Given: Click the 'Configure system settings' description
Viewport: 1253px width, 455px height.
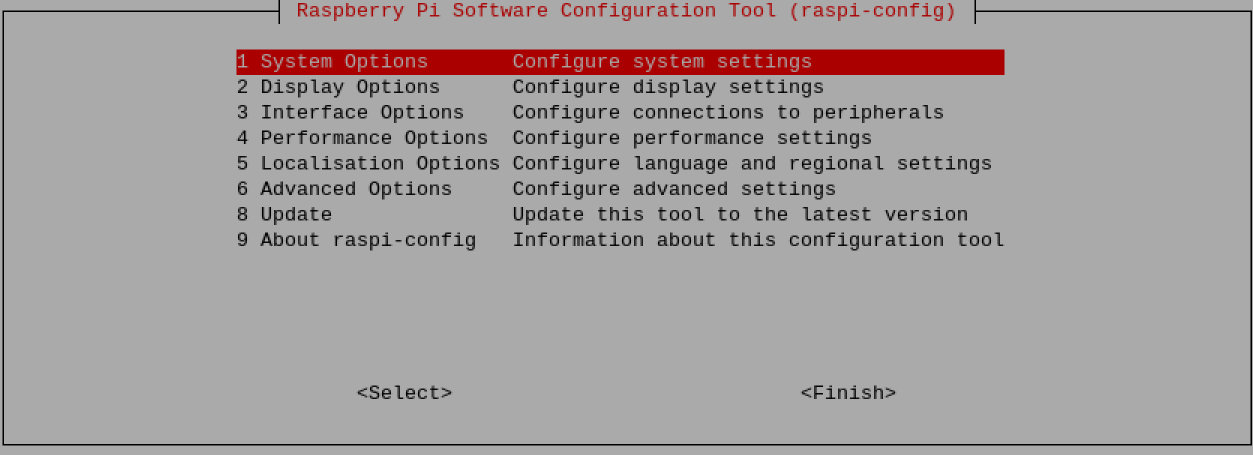Looking at the screenshot, I should click(662, 62).
